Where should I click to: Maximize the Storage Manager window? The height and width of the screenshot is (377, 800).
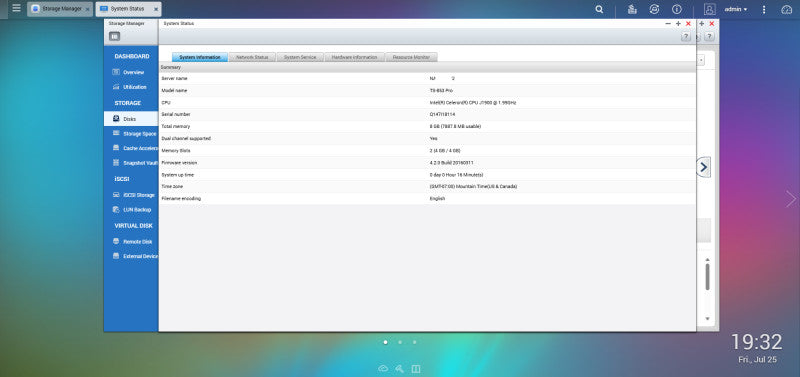702,23
